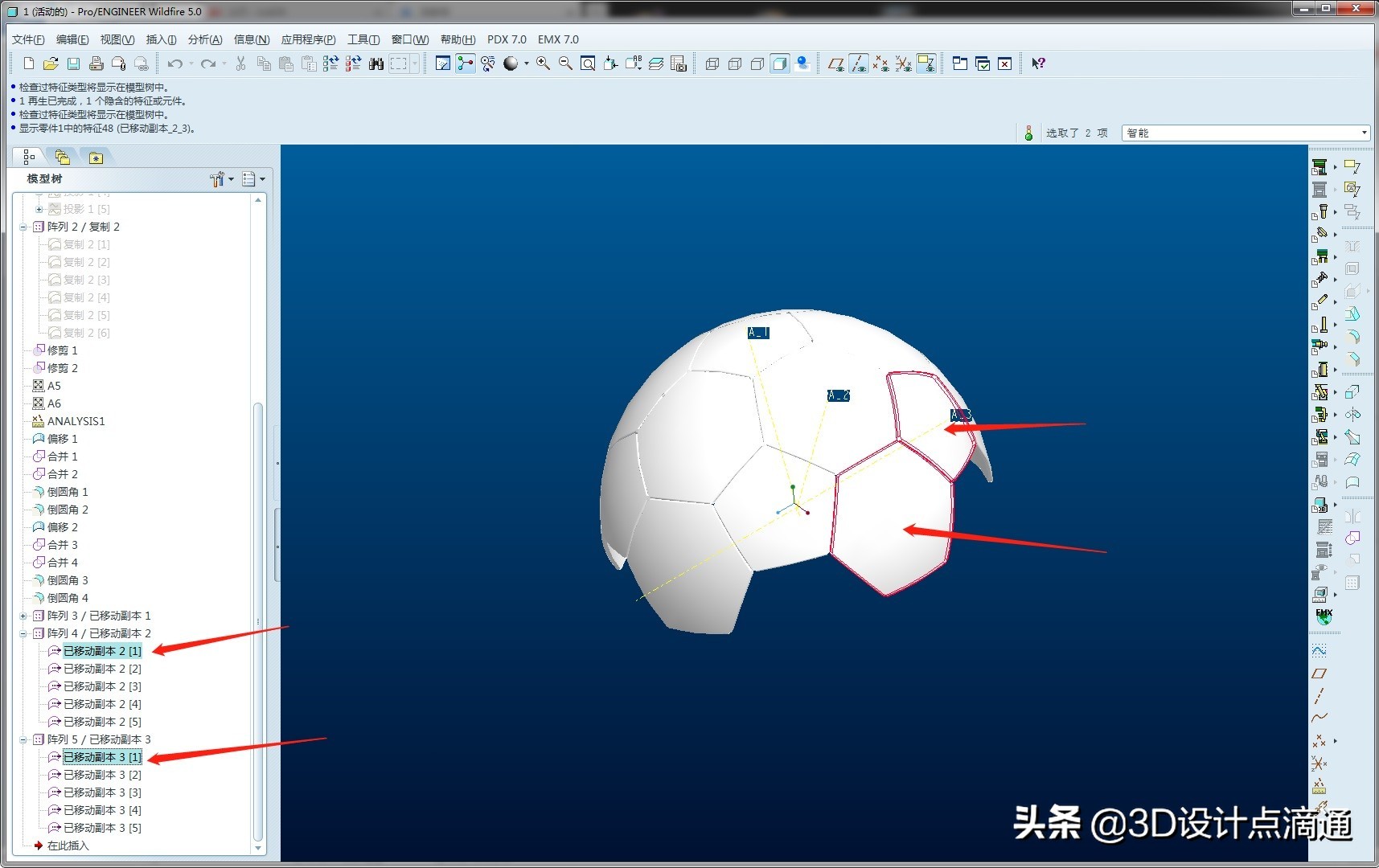
Task: Click the binoculars Find tool
Action: [376, 64]
